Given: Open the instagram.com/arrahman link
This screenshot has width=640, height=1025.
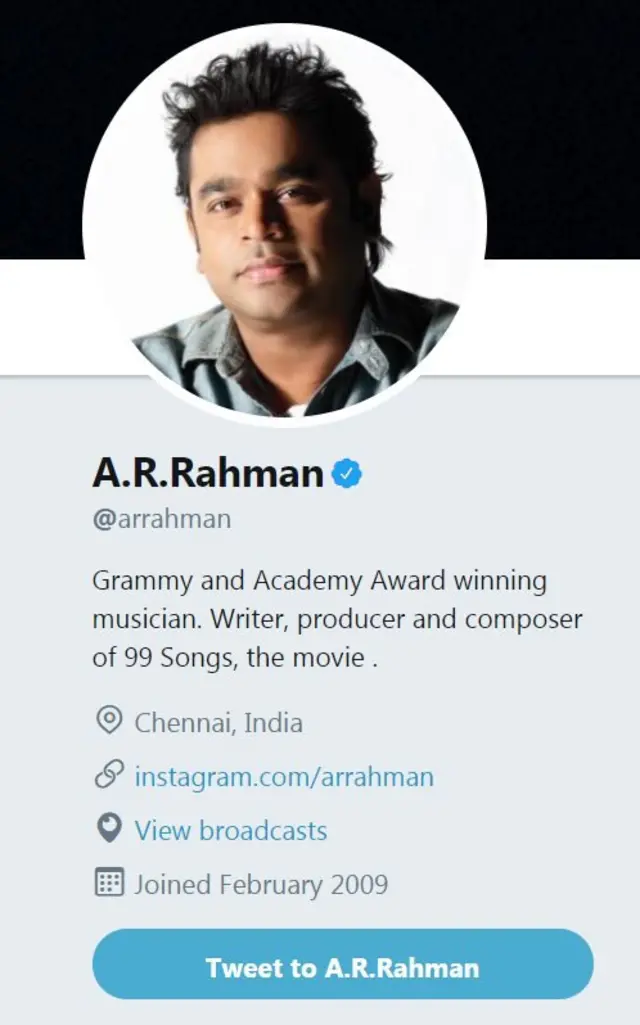Looking at the screenshot, I should (x=284, y=777).
